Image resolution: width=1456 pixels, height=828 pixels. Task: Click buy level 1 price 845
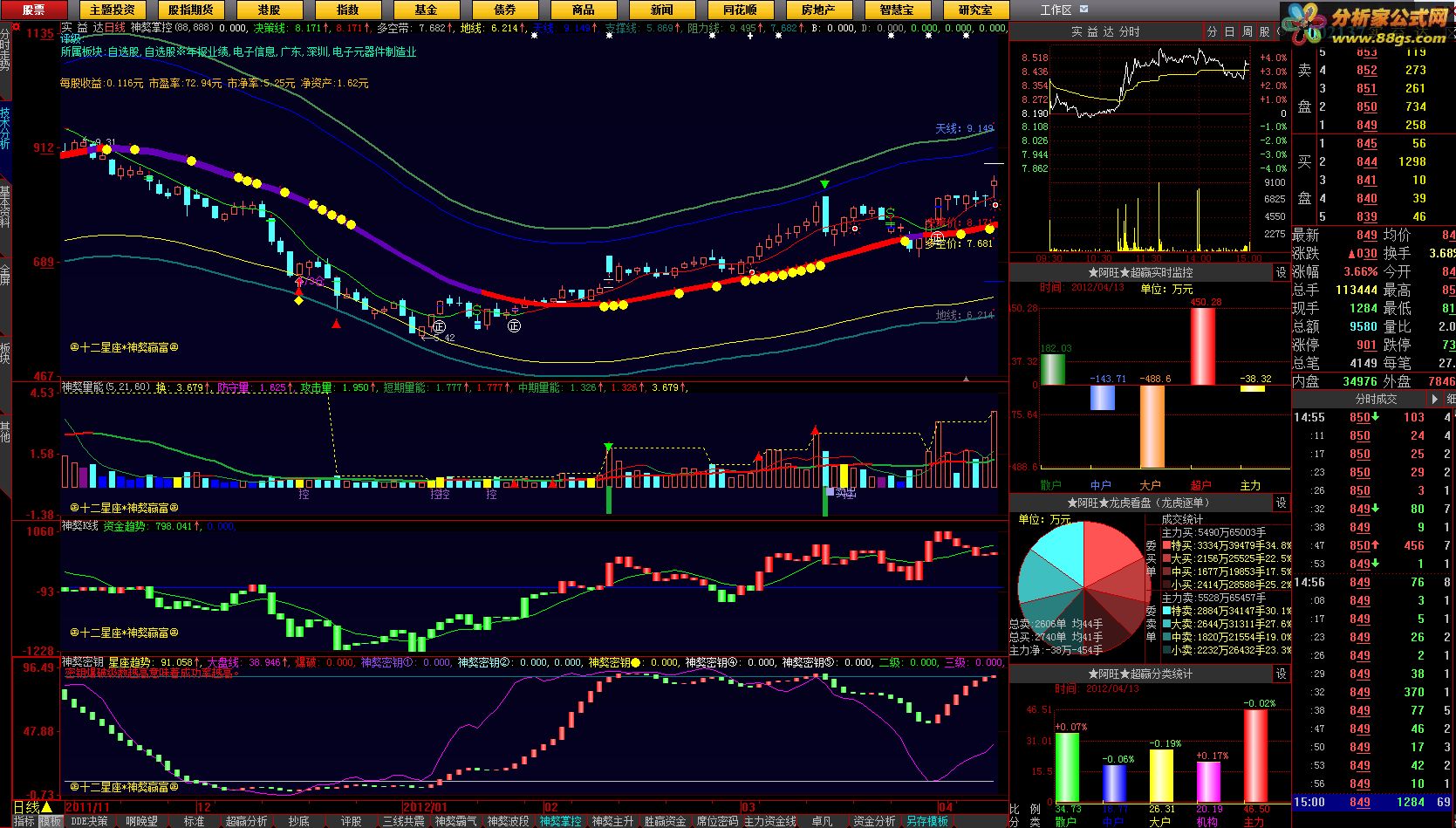coord(1366,143)
